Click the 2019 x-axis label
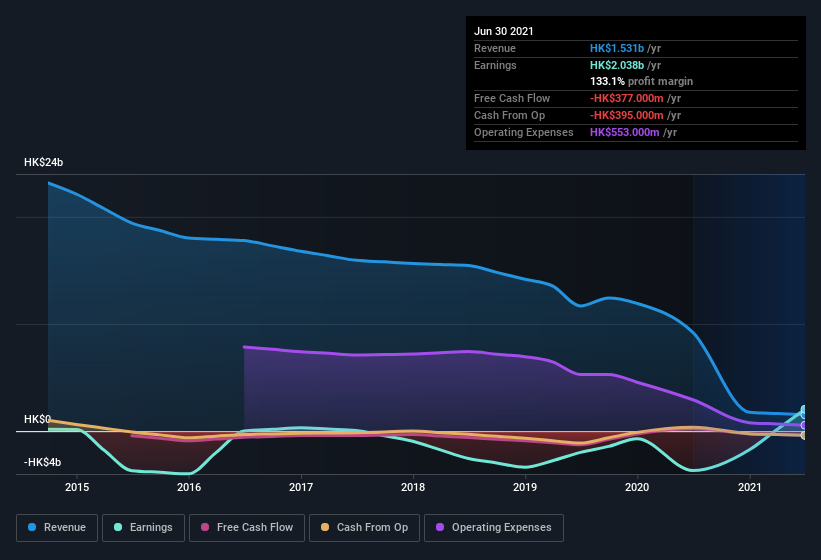821x560 pixels. click(525, 487)
